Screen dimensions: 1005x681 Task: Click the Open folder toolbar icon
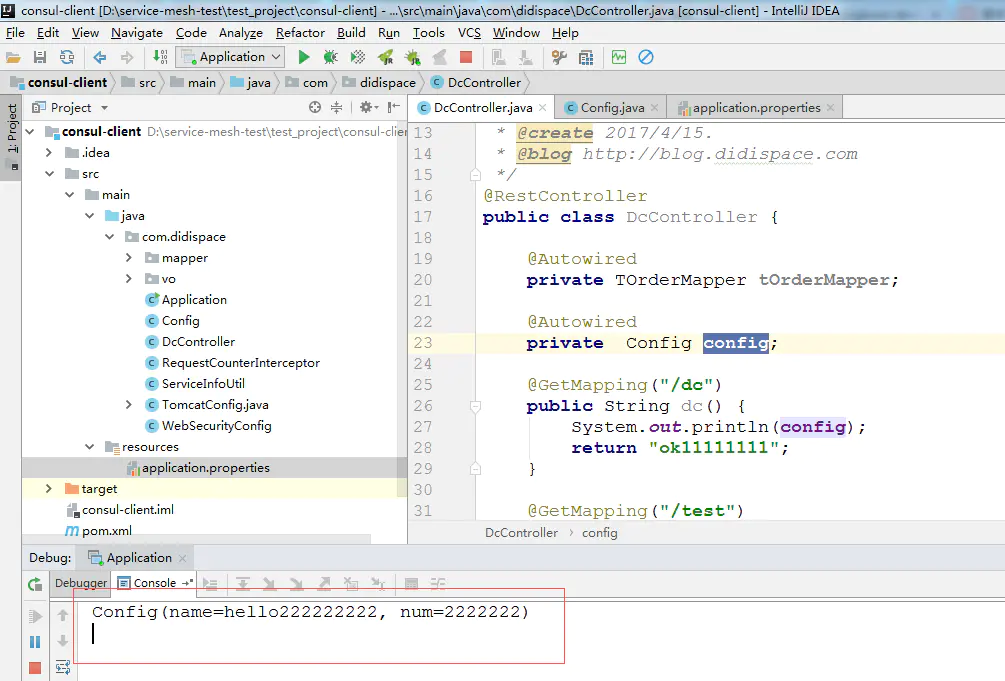pos(13,58)
